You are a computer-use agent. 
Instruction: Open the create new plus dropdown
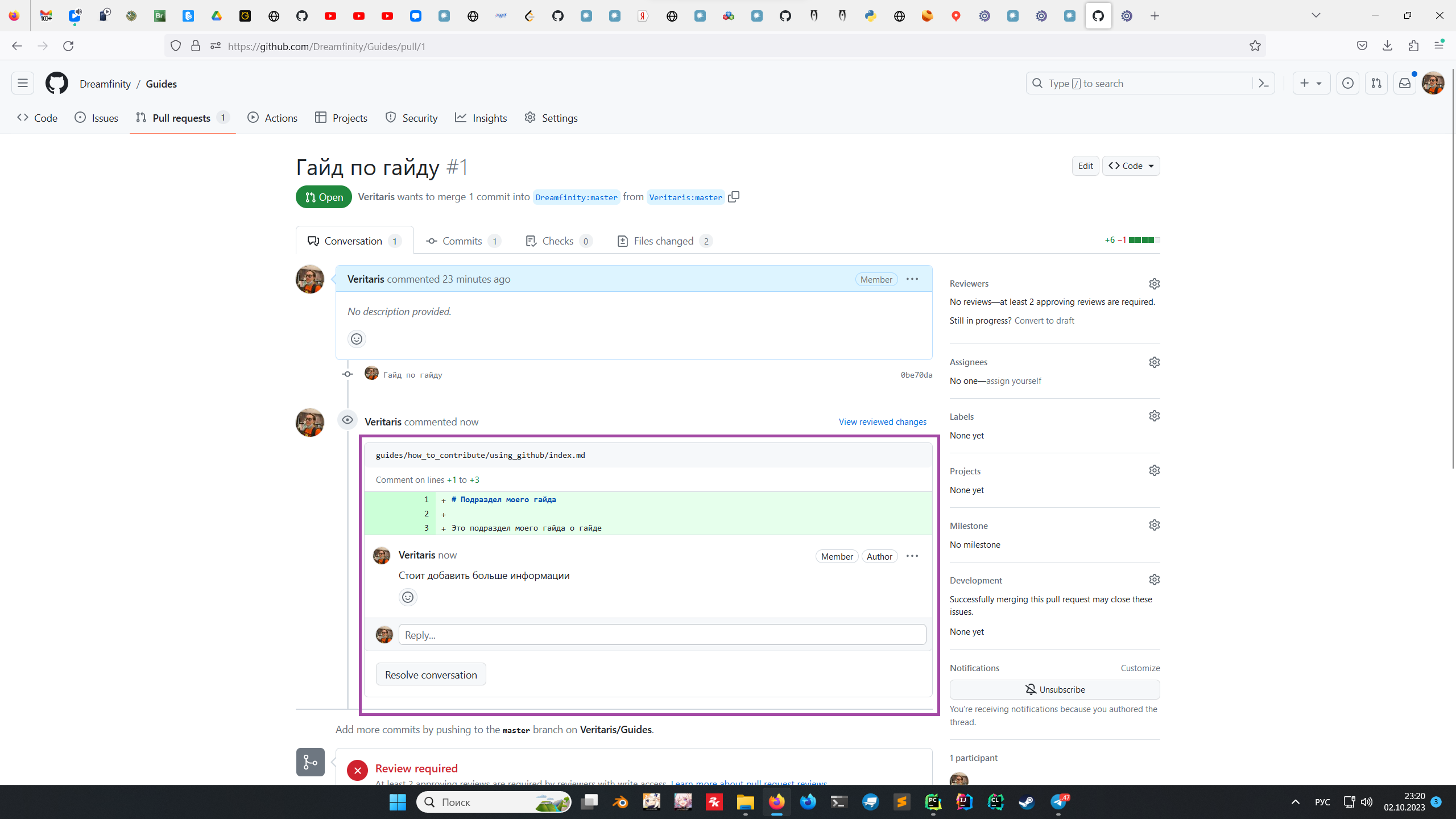point(1311,84)
